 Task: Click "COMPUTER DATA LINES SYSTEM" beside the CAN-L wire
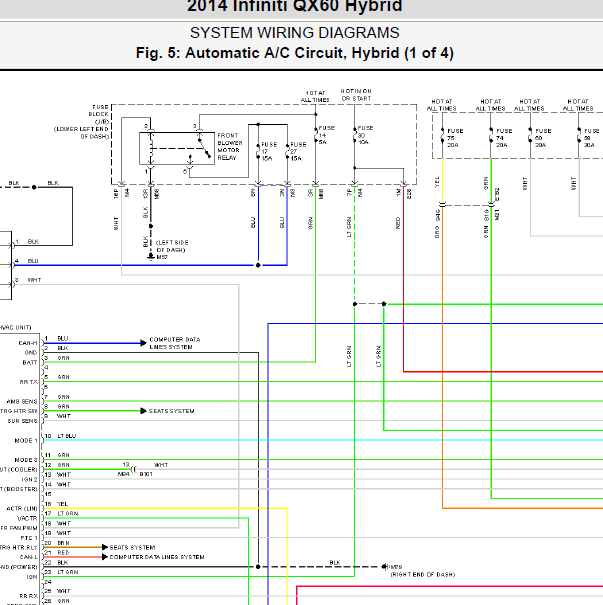point(157,557)
